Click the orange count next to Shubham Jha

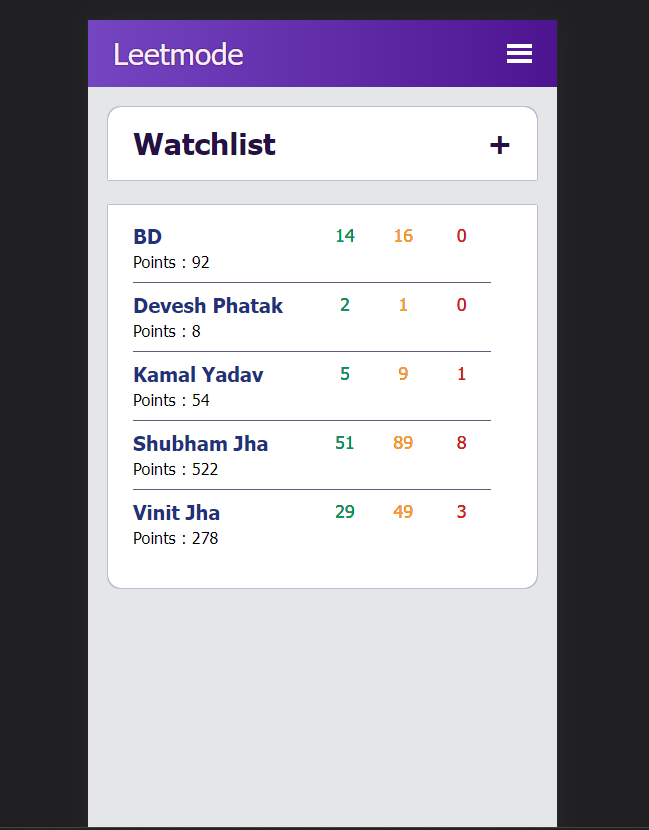(403, 443)
